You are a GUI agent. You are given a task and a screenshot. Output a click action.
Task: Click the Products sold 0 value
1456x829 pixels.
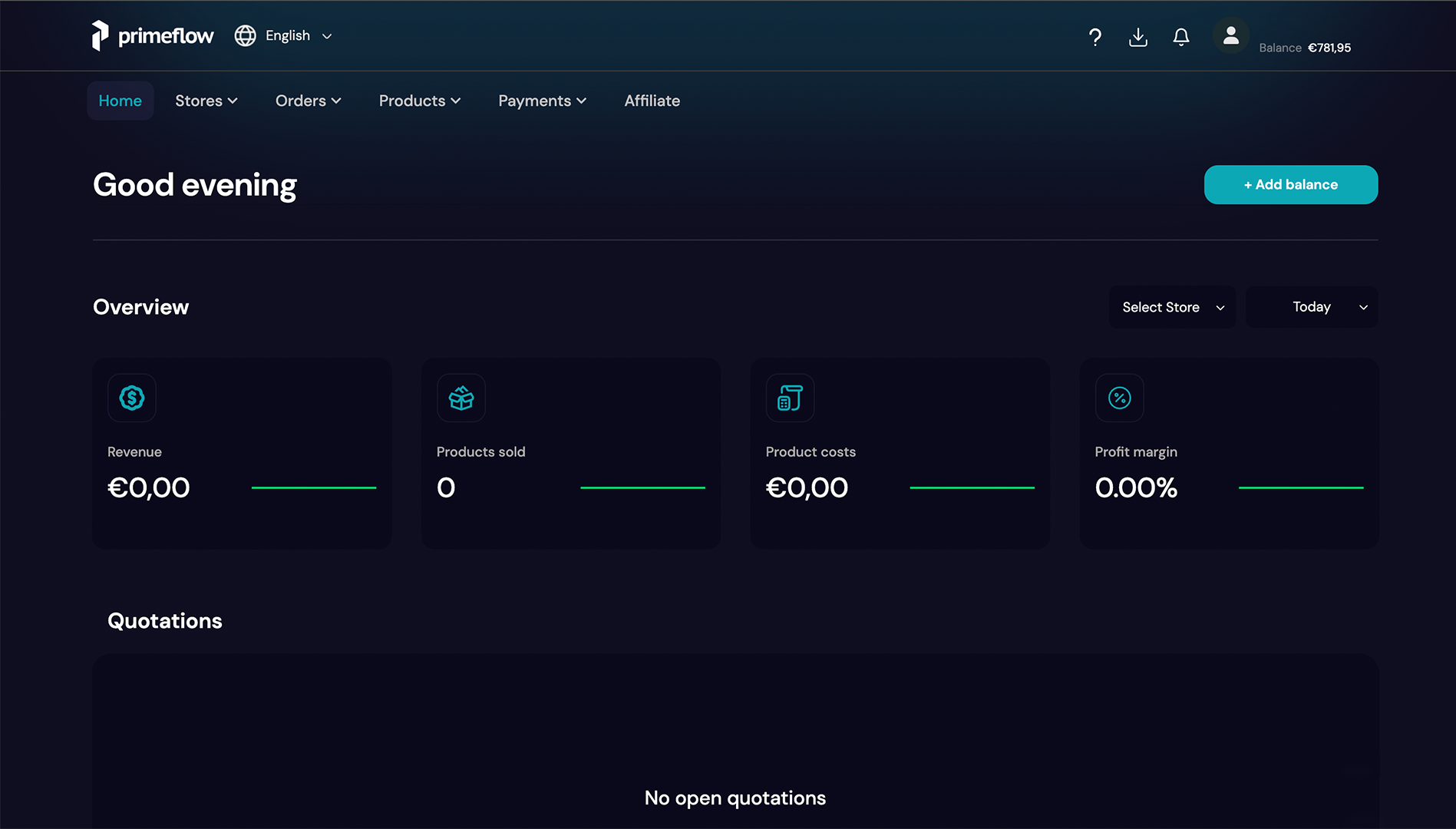[446, 487]
